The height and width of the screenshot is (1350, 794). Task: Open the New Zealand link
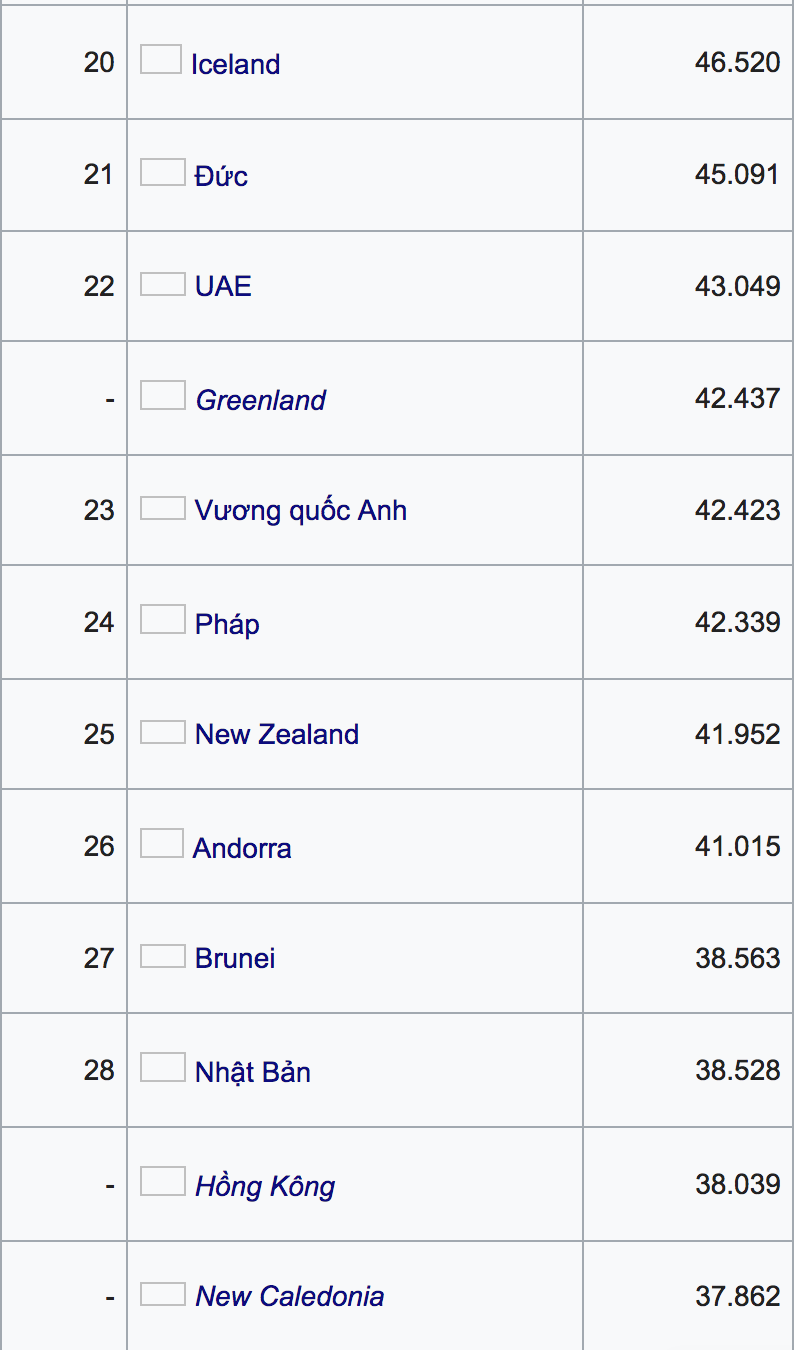276,734
